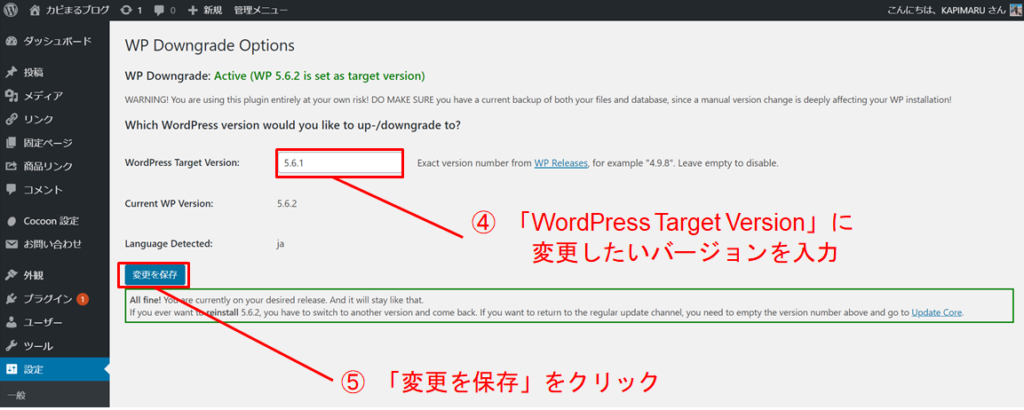Open the 固定ページ menu label
The height and width of the screenshot is (410, 1024).
tap(48, 143)
